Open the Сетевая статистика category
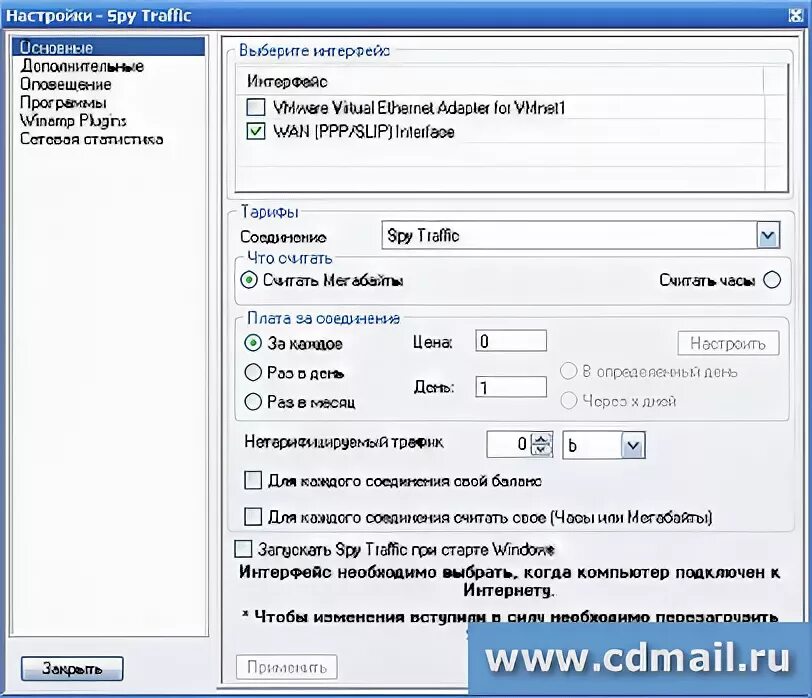 pos(92,139)
